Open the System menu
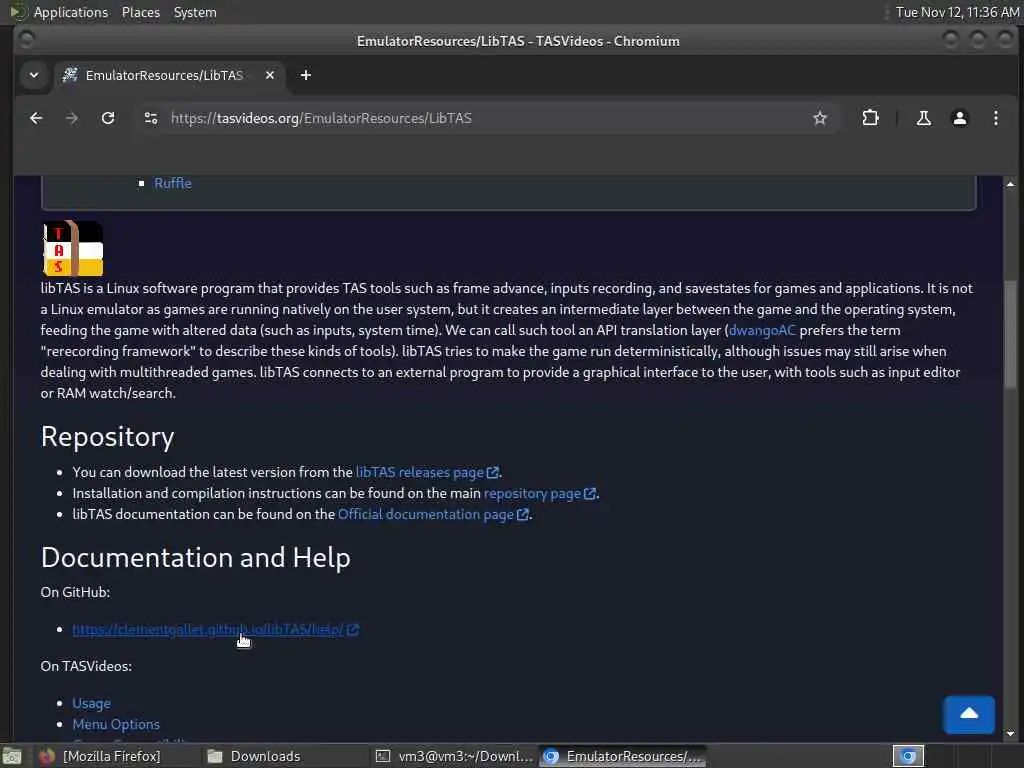This screenshot has width=1024, height=768. pyautogui.click(x=195, y=12)
